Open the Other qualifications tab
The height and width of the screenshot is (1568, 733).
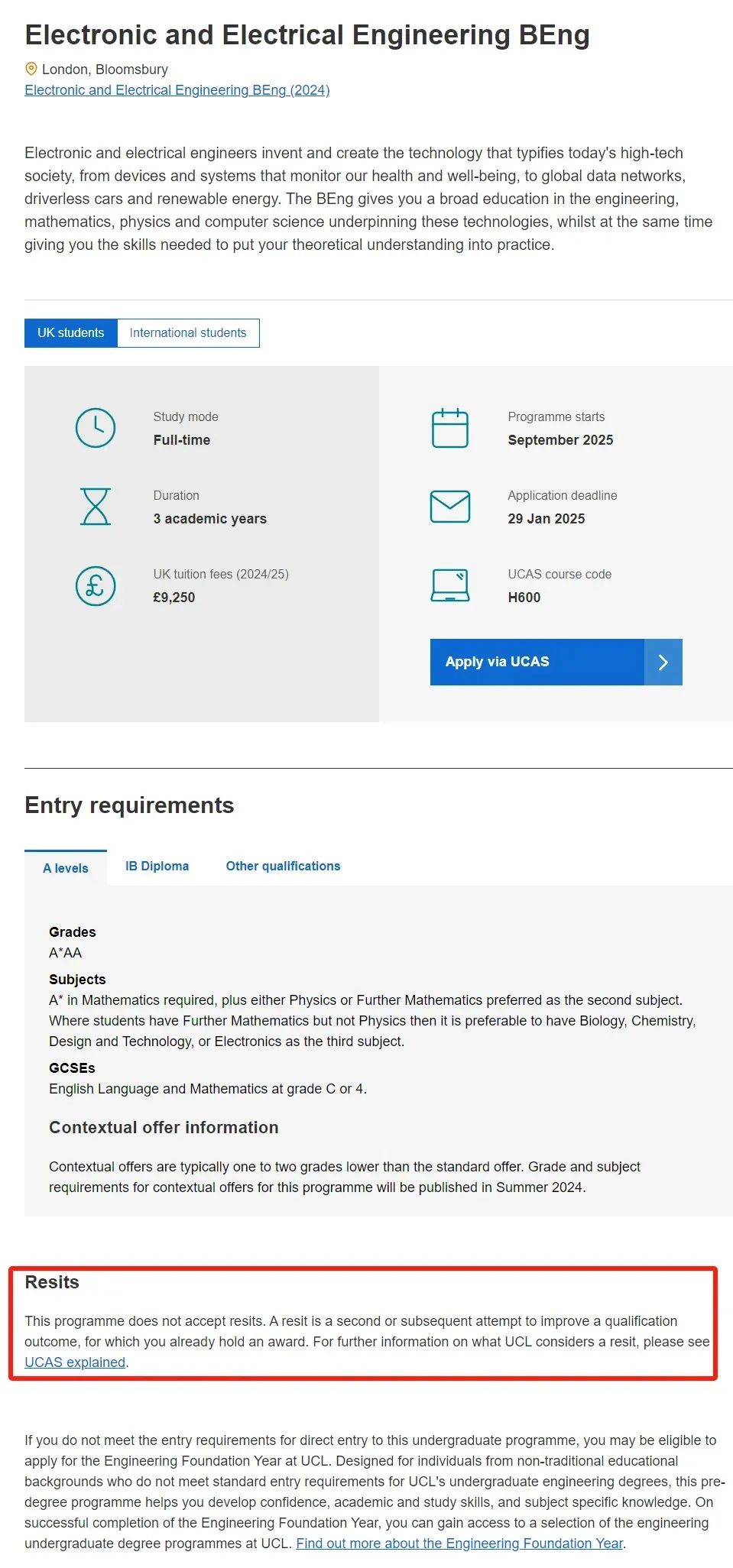click(283, 866)
